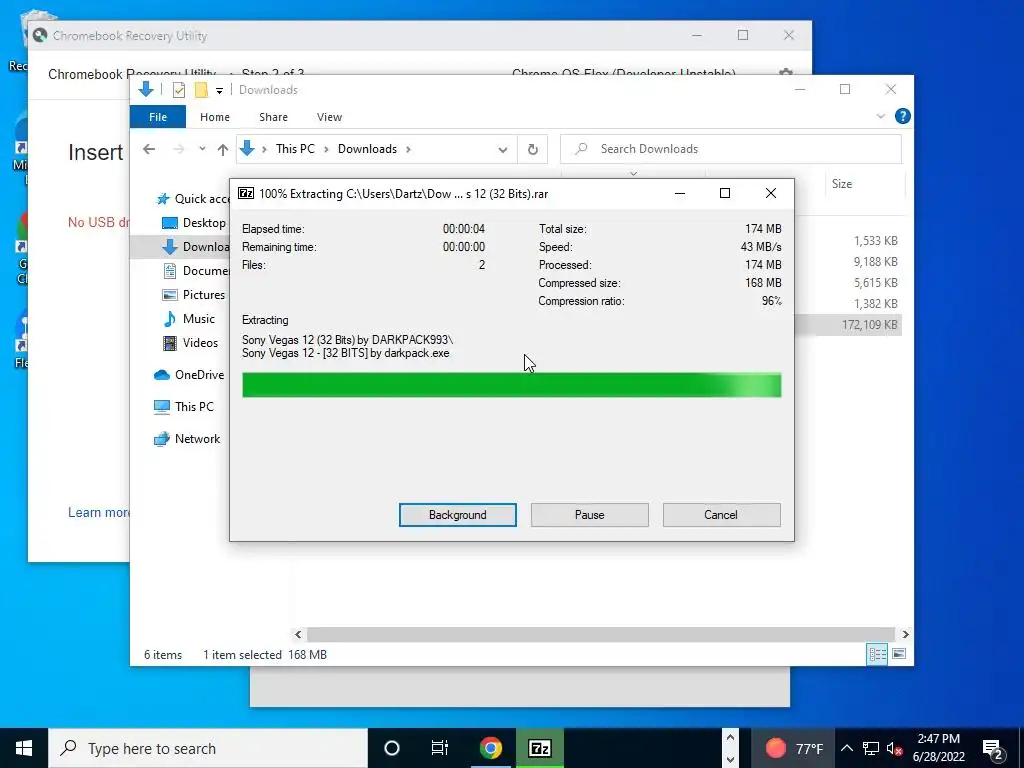Open notification center icon
The width and height of the screenshot is (1024, 768).
click(993, 749)
